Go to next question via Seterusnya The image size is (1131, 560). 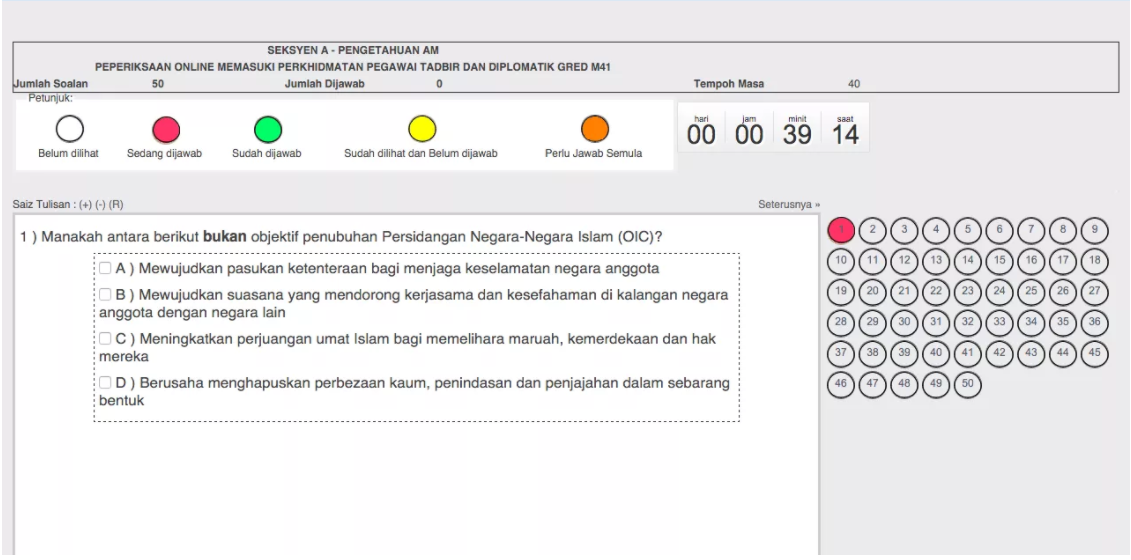click(x=788, y=204)
